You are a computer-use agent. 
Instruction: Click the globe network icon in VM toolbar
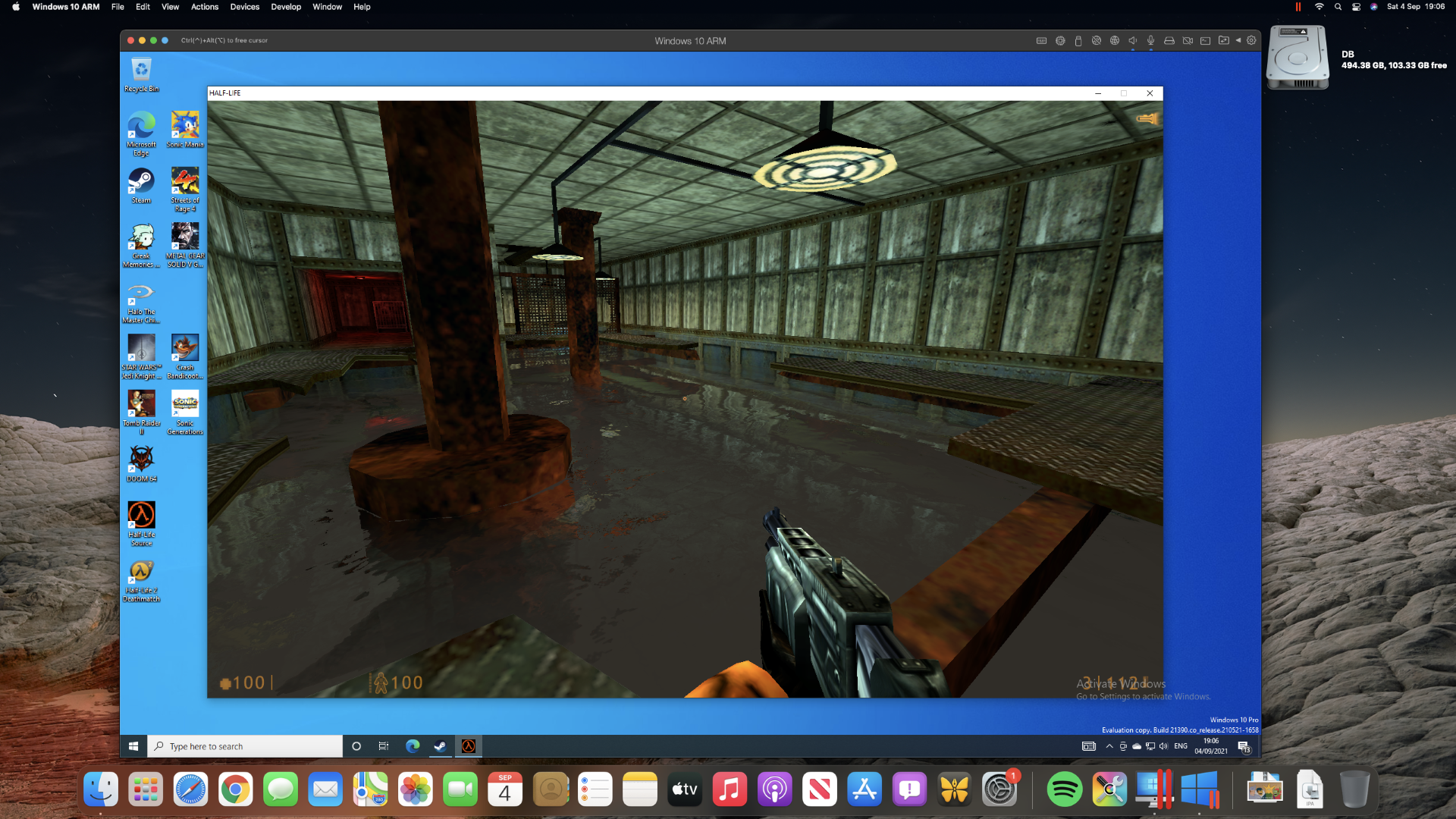tap(1115, 41)
